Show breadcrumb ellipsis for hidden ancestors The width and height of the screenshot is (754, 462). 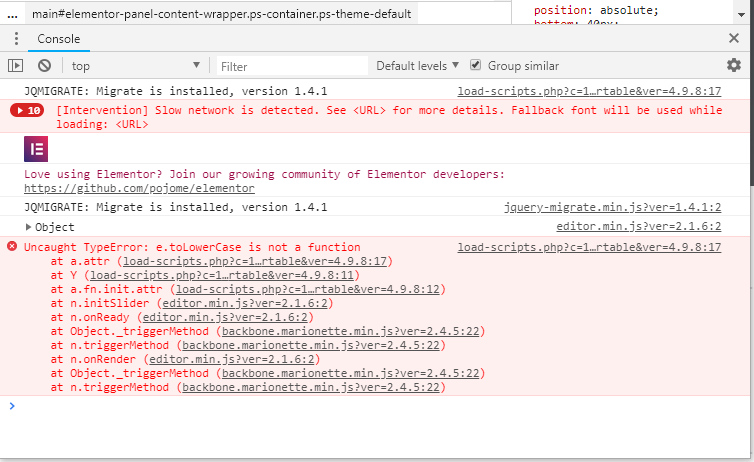(x=13, y=14)
